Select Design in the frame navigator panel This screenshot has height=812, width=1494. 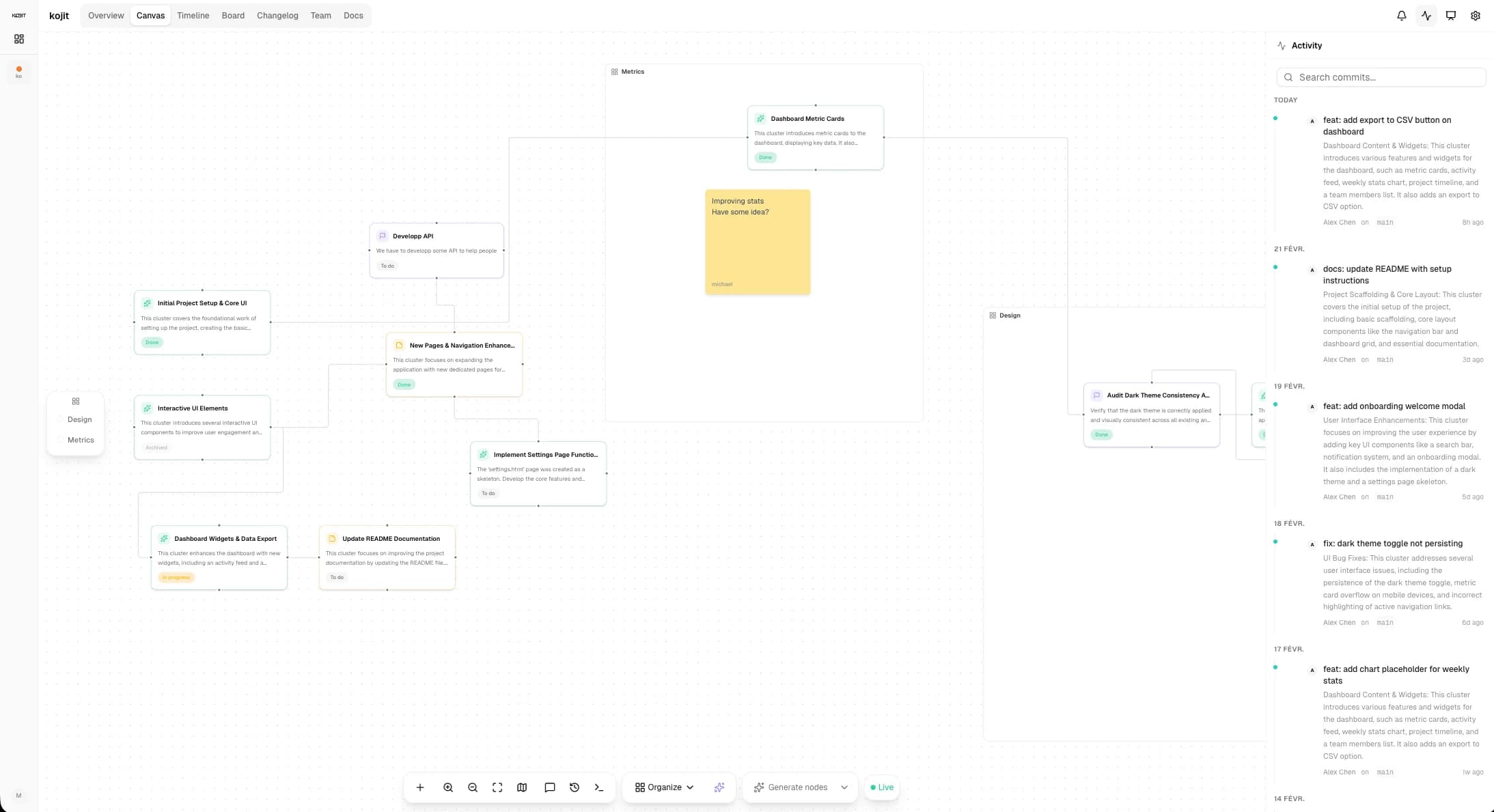tap(79, 419)
